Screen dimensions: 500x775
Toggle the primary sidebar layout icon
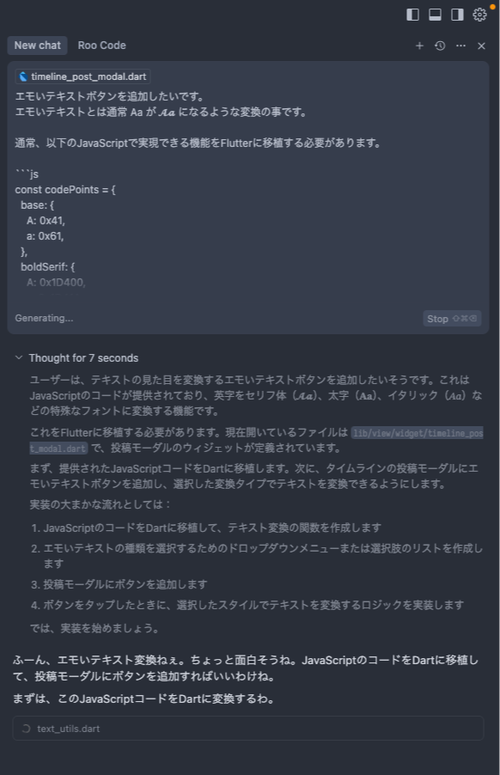pyautogui.click(x=413, y=14)
